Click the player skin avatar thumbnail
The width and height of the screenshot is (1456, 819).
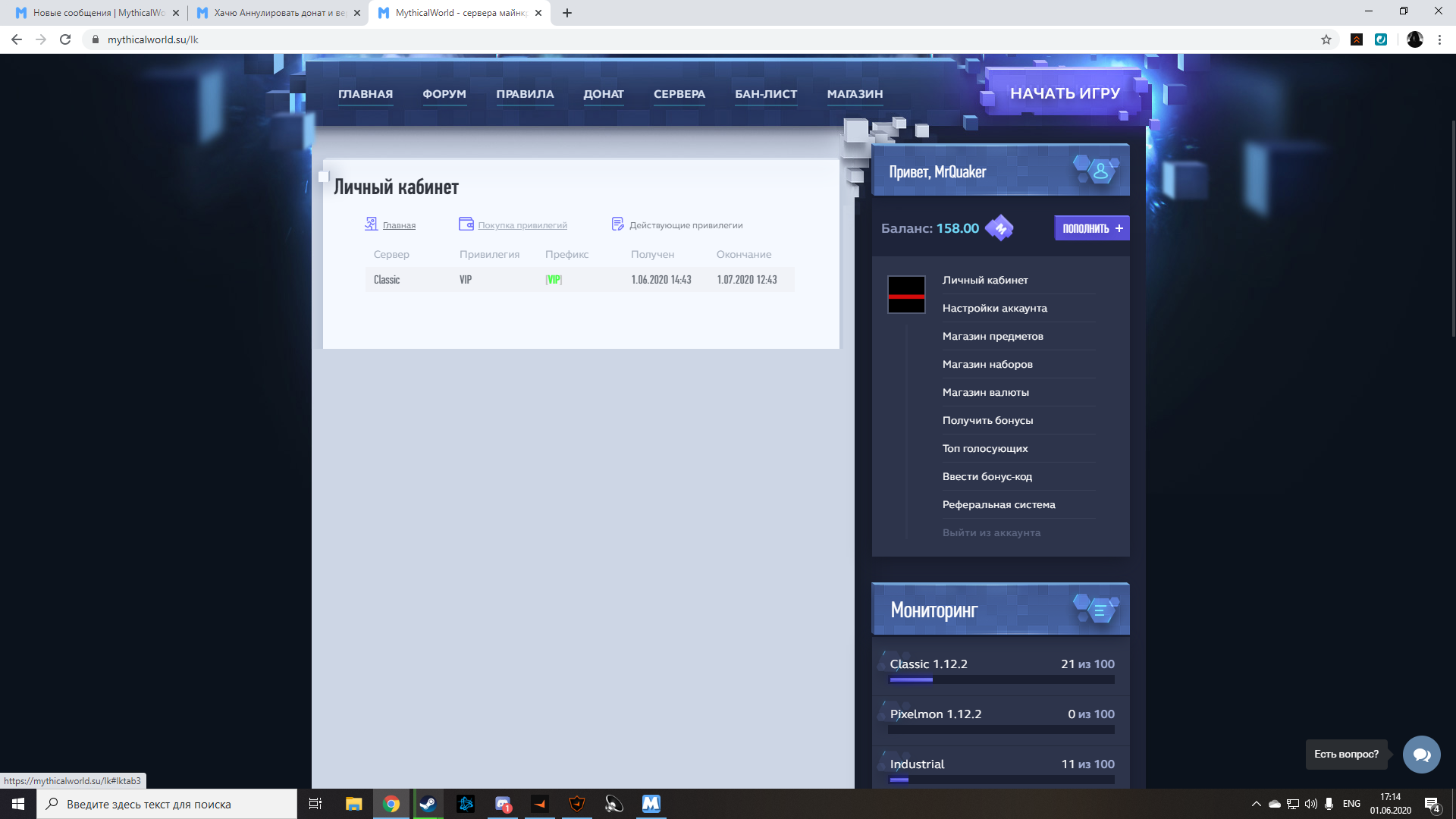(x=906, y=294)
